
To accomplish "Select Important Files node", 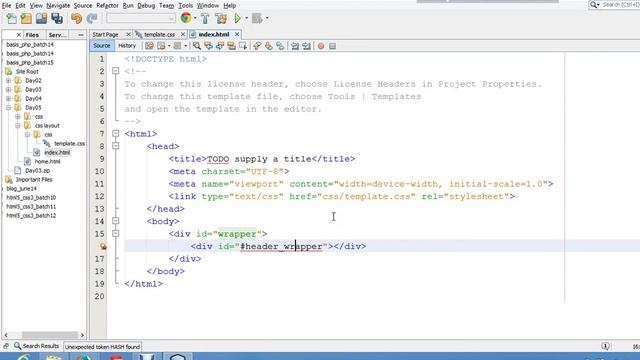I will [x=34, y=179].
